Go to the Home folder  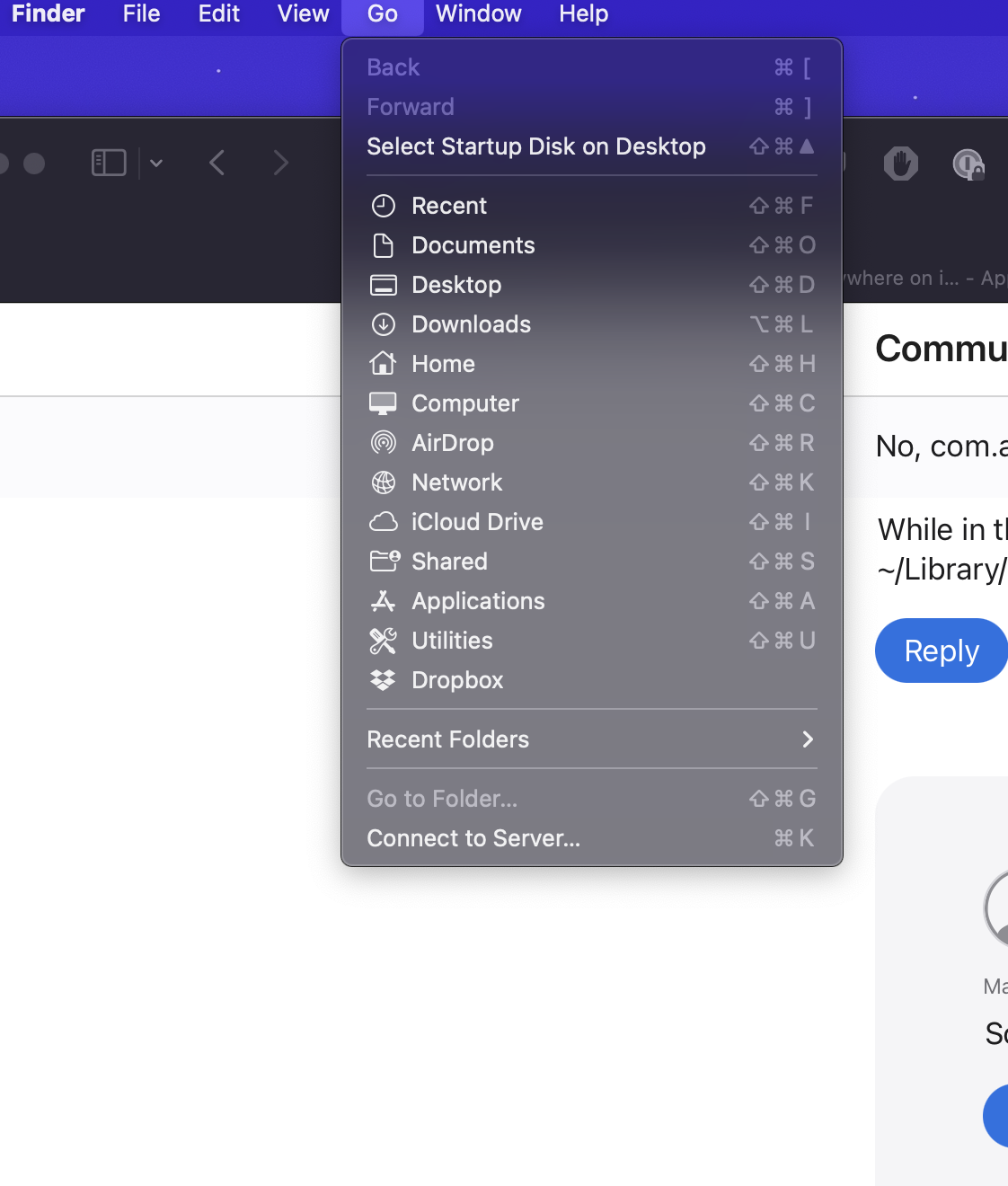tap(591, 364)
